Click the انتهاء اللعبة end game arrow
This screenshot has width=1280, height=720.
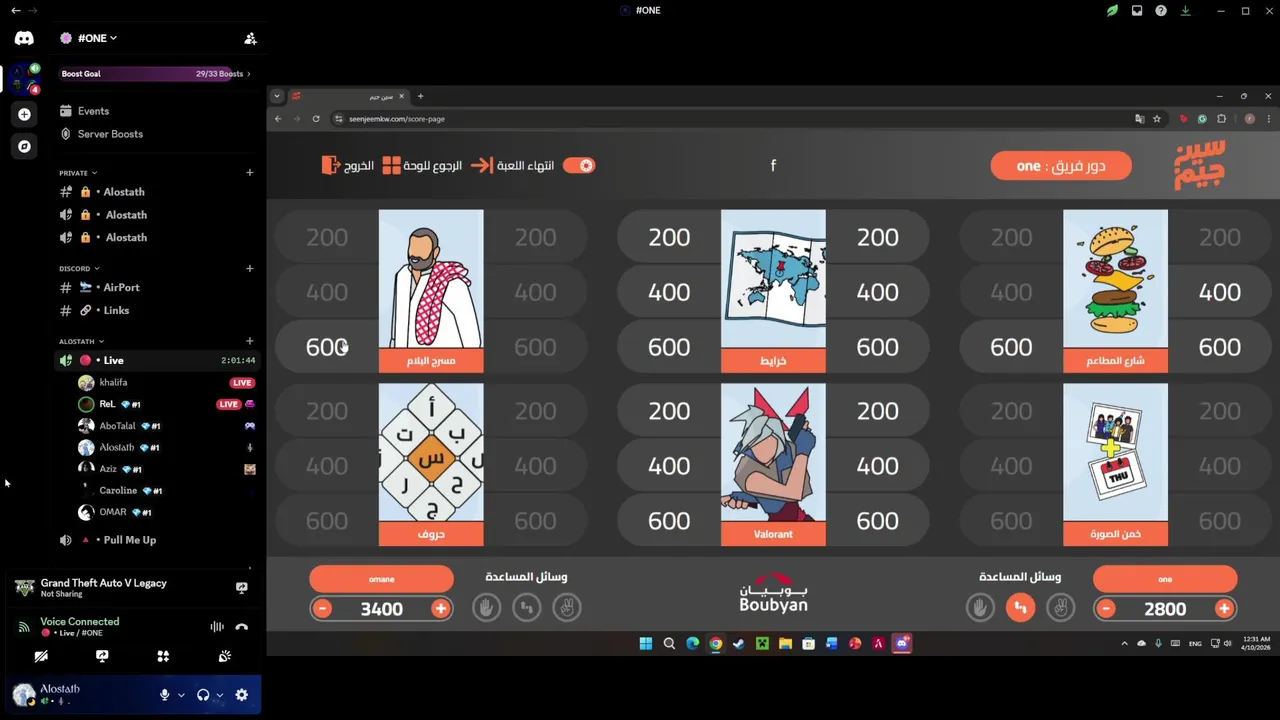pos(481,165)
